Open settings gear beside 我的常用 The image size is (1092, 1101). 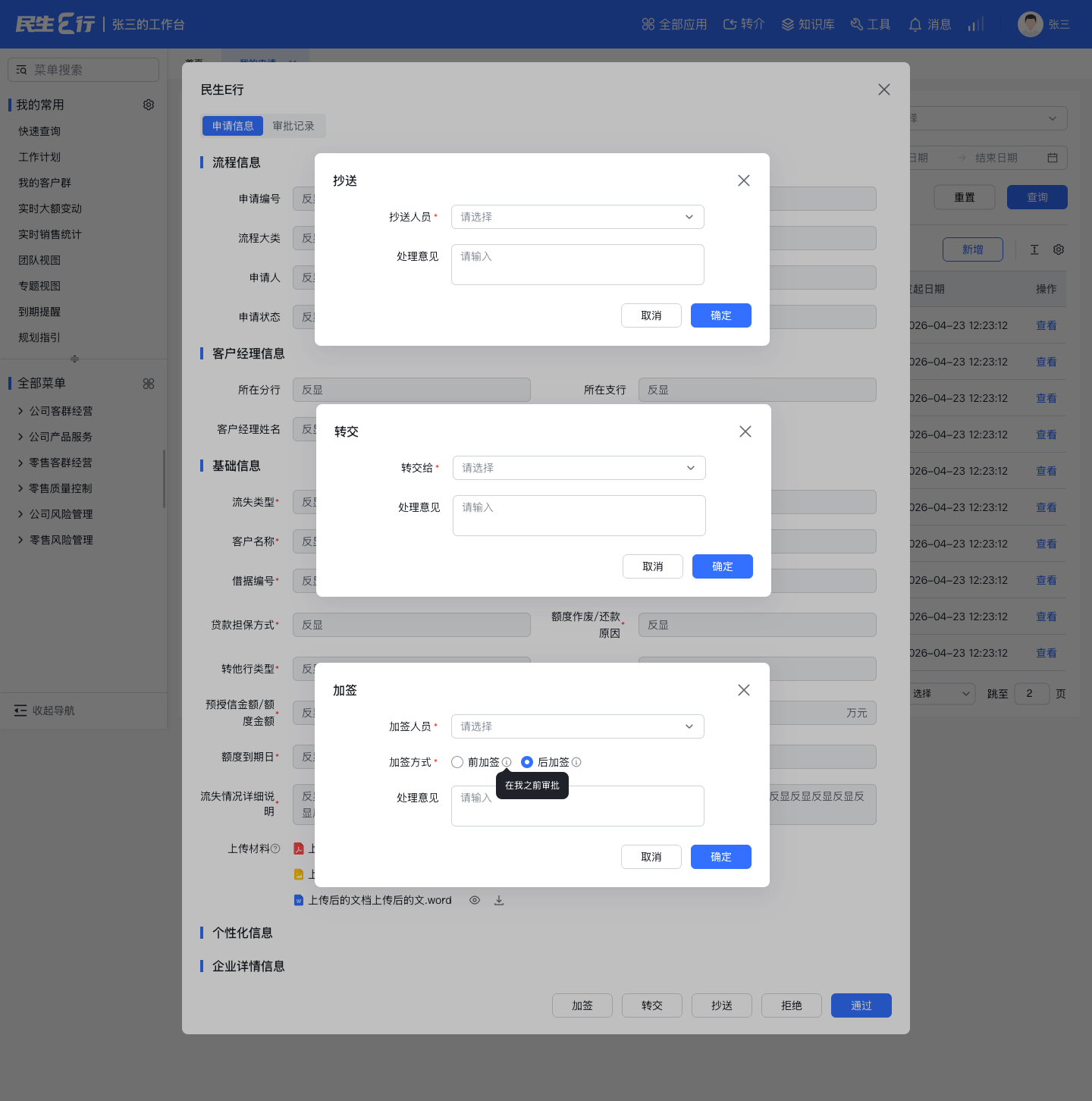(x=149, y=105)
